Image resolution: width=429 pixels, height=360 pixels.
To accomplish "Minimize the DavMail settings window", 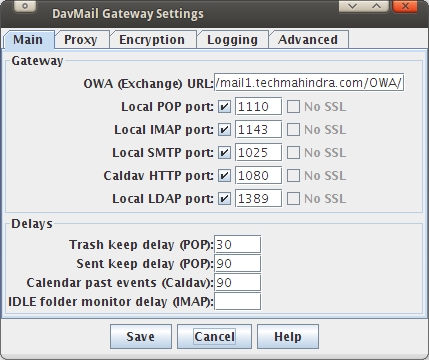I will point(352,6).
